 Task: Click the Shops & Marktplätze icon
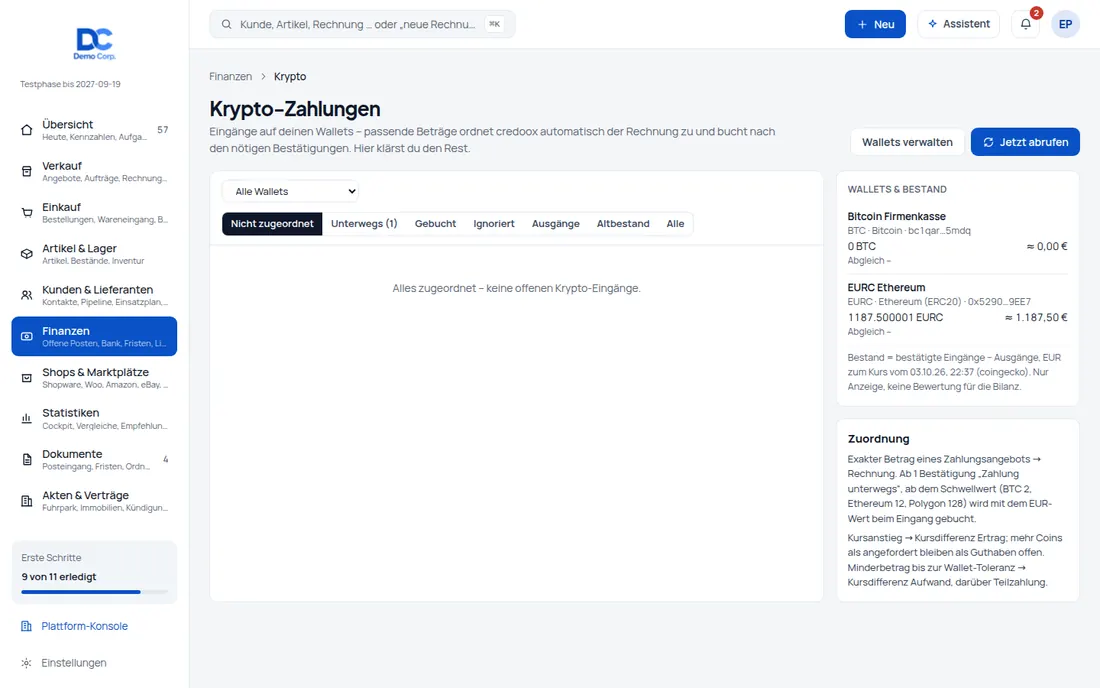pyautogui.click(x=27, y=378)
